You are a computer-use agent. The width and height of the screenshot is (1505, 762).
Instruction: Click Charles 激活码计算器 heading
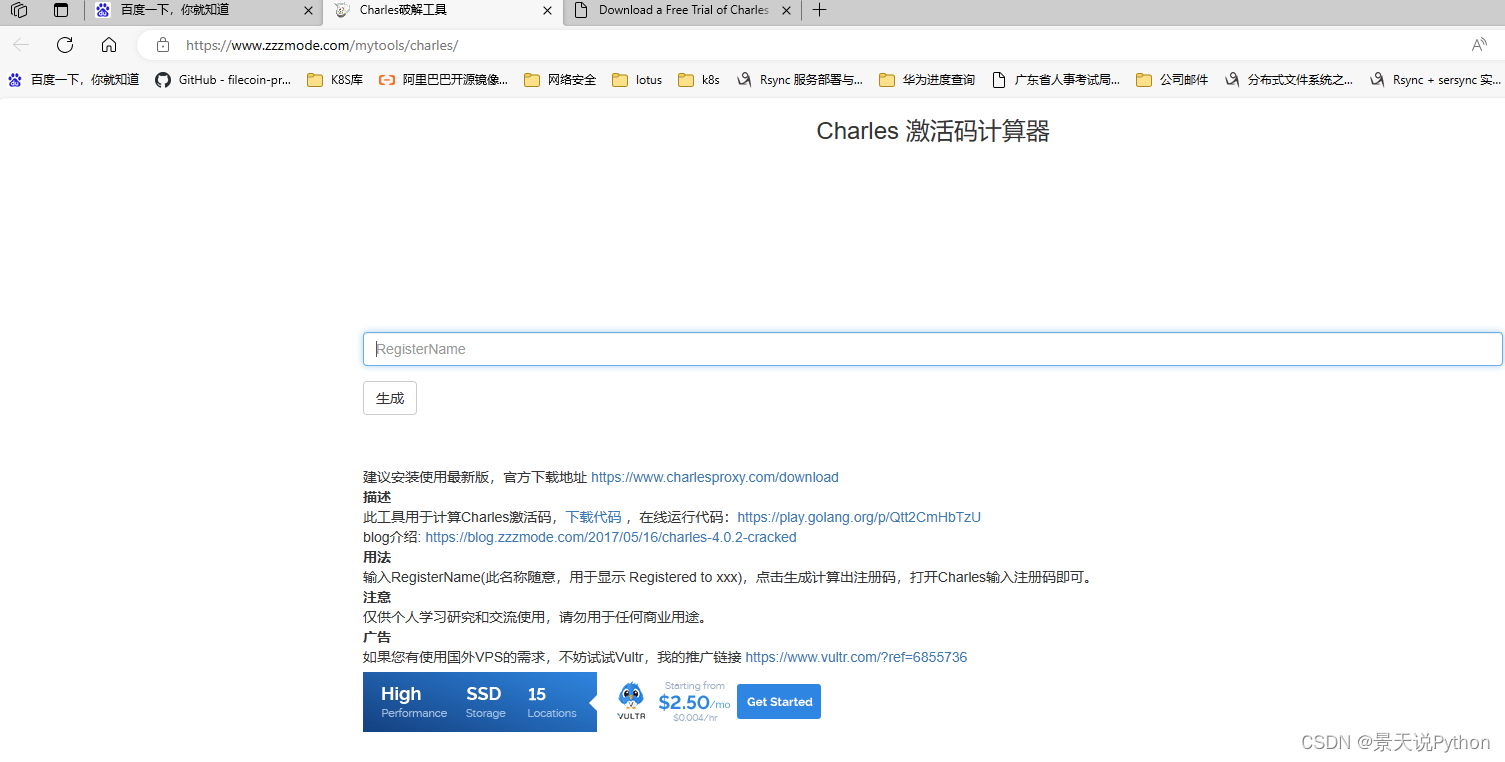(x=933, y=131)
